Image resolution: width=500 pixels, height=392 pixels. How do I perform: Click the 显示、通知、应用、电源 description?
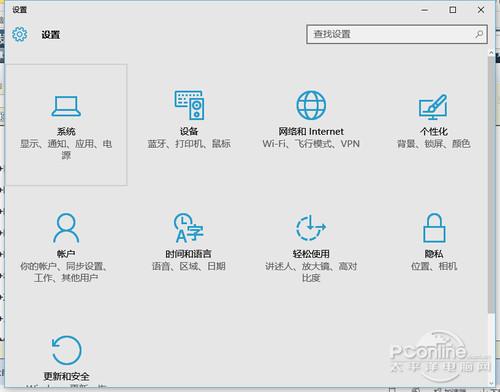click(66, 149)
